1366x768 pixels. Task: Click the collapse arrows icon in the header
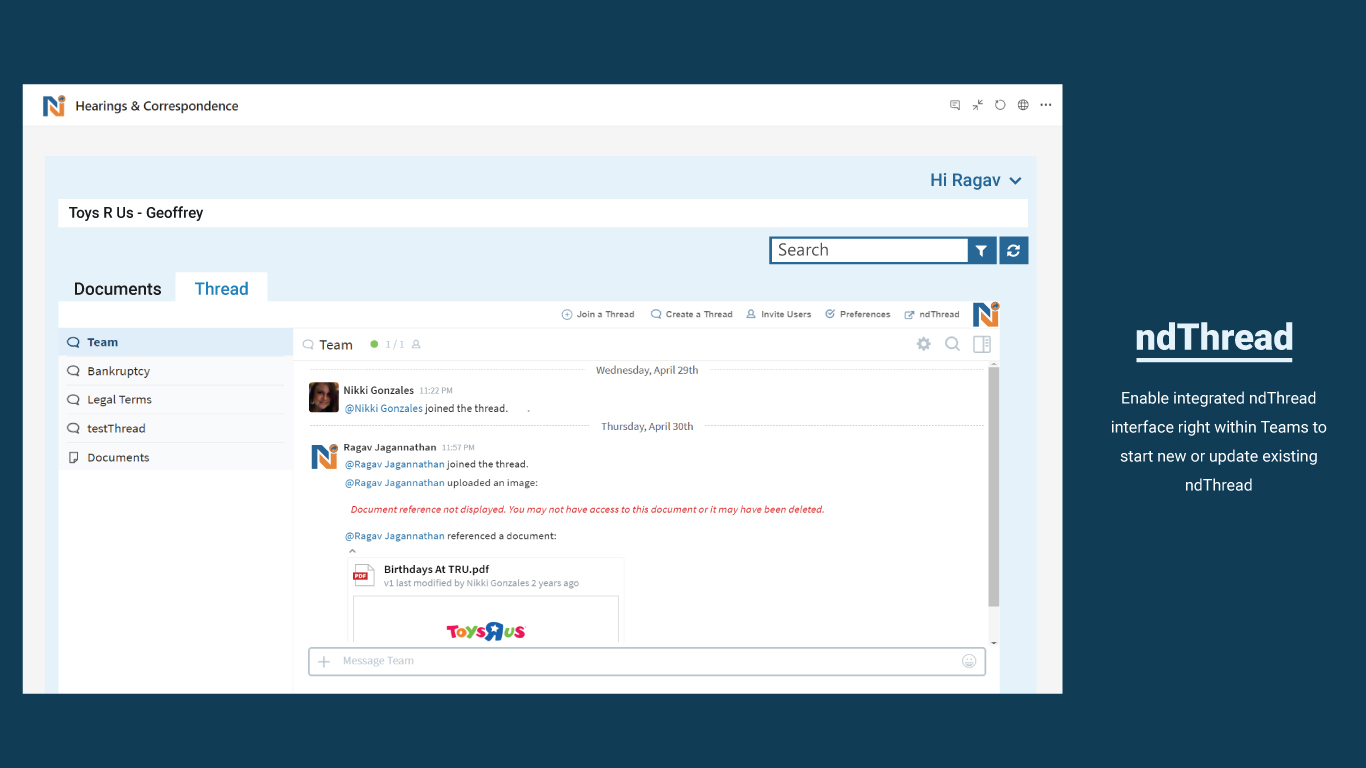(978, 105)
